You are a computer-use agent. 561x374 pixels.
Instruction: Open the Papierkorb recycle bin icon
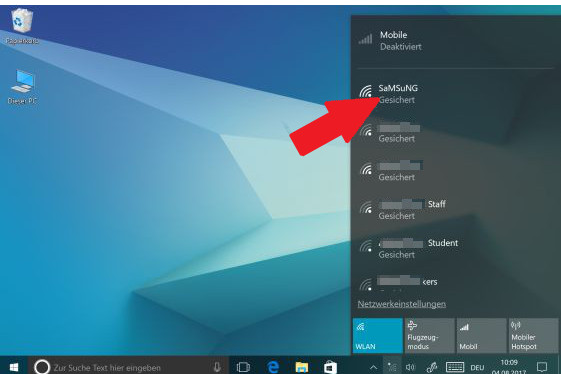pyautogui.click(x=22, y=26)
